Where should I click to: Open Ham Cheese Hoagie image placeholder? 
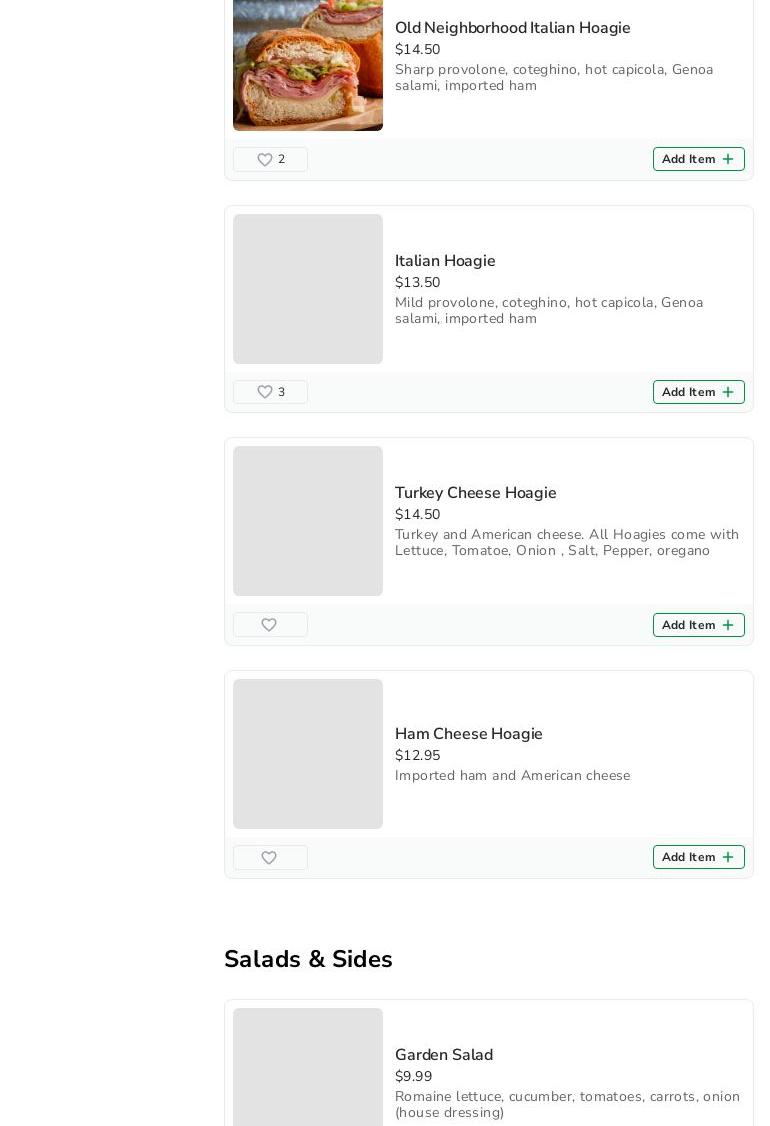307,754
